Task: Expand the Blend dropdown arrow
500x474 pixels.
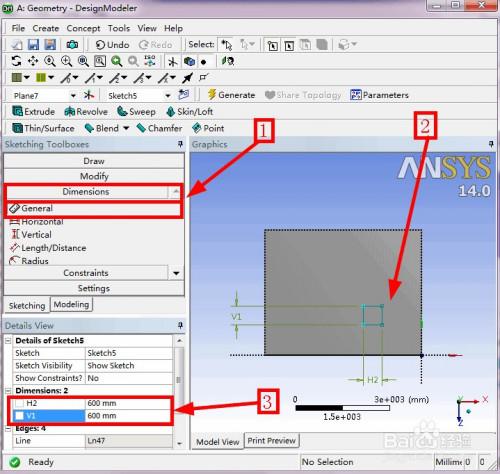Action: (126, 128)
